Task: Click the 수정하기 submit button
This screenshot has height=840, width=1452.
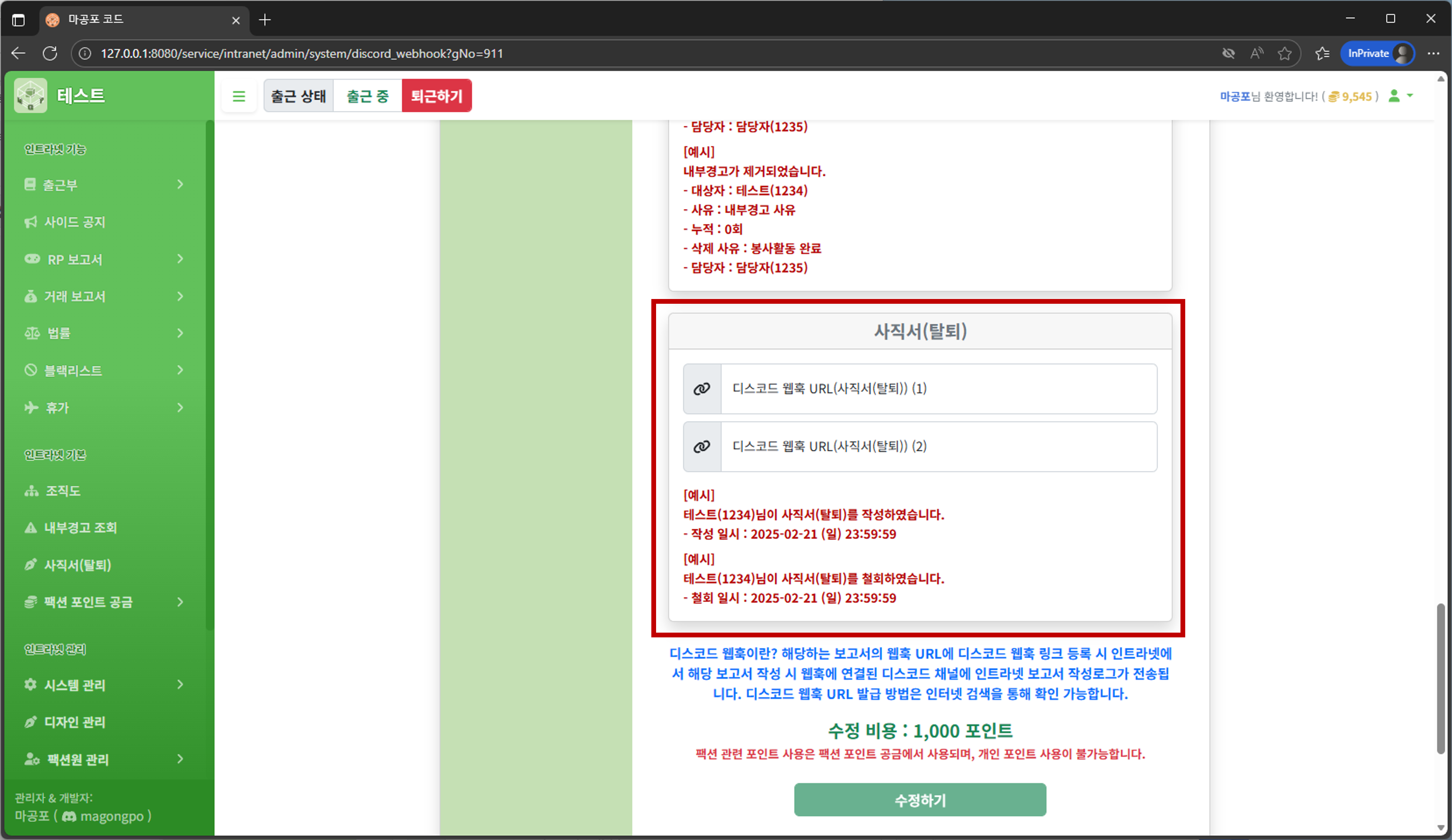Action: coord(919,800)
